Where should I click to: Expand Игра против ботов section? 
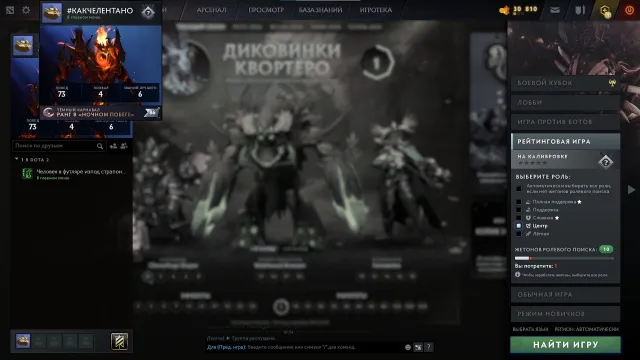pos(565,122)
